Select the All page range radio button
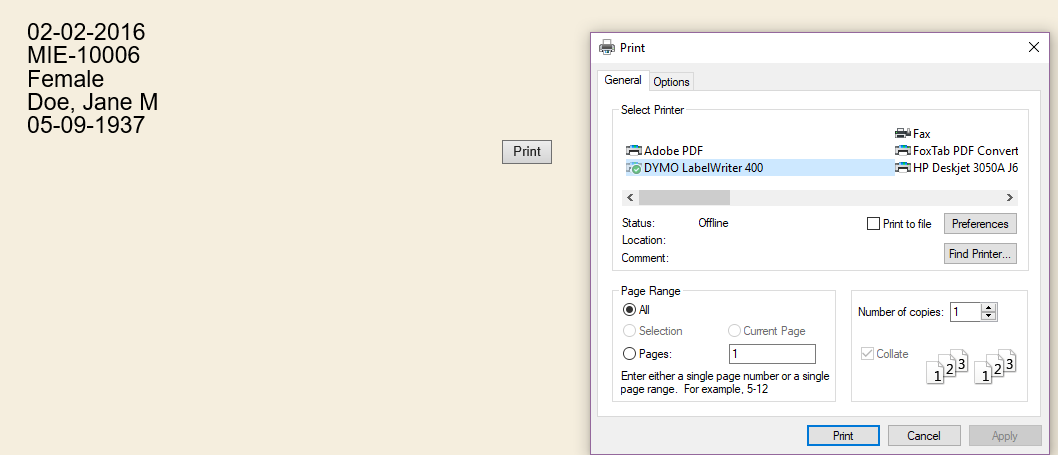This screenshot has height=455, width=1058. (629, 310)
